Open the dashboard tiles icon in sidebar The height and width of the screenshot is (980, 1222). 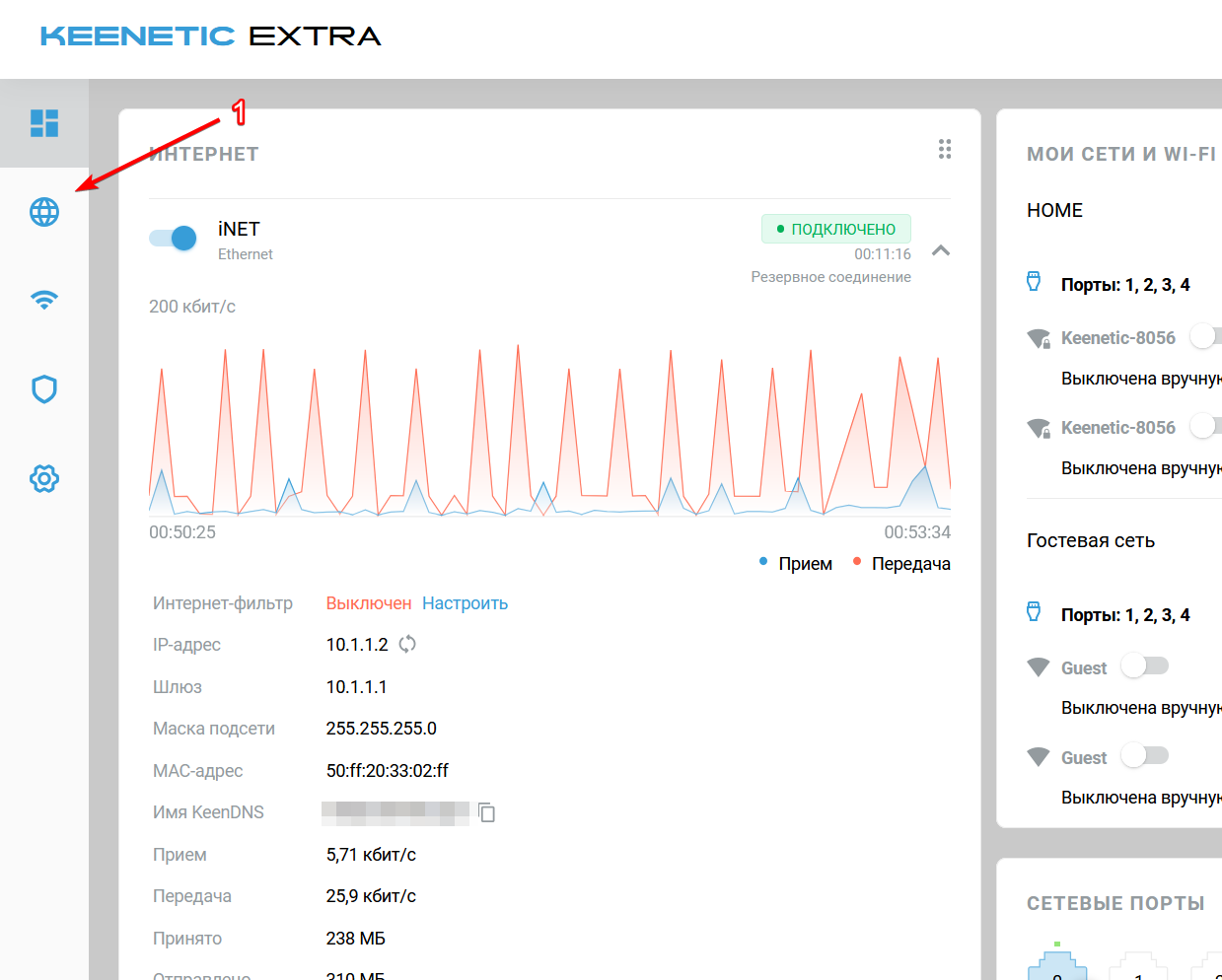point(44,123)
